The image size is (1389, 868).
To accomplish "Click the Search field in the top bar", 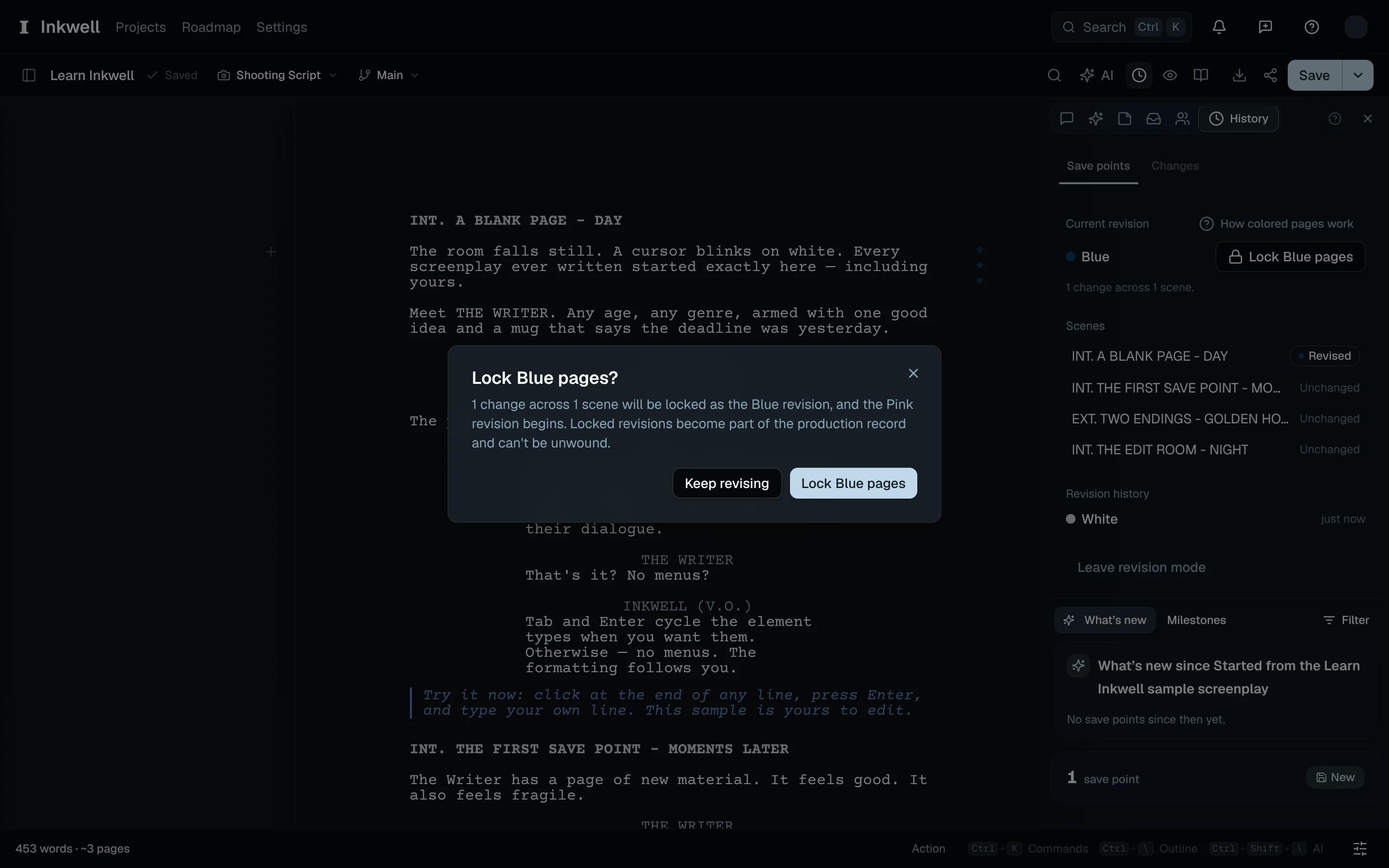I will click(x=1121, y=27).
